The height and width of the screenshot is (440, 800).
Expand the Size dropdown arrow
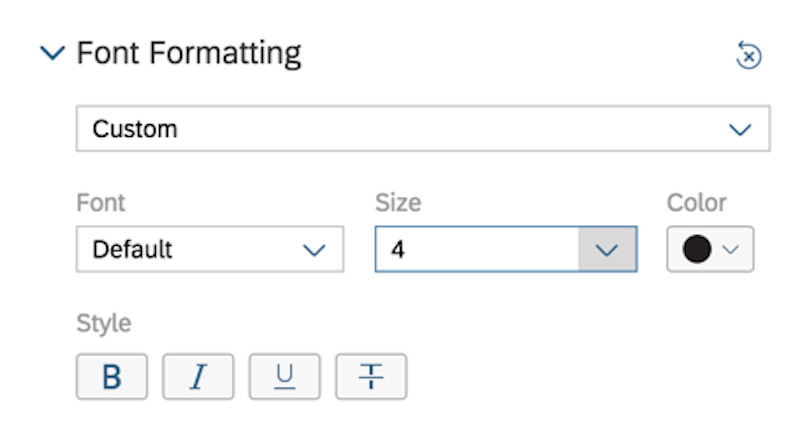(607, 249)
